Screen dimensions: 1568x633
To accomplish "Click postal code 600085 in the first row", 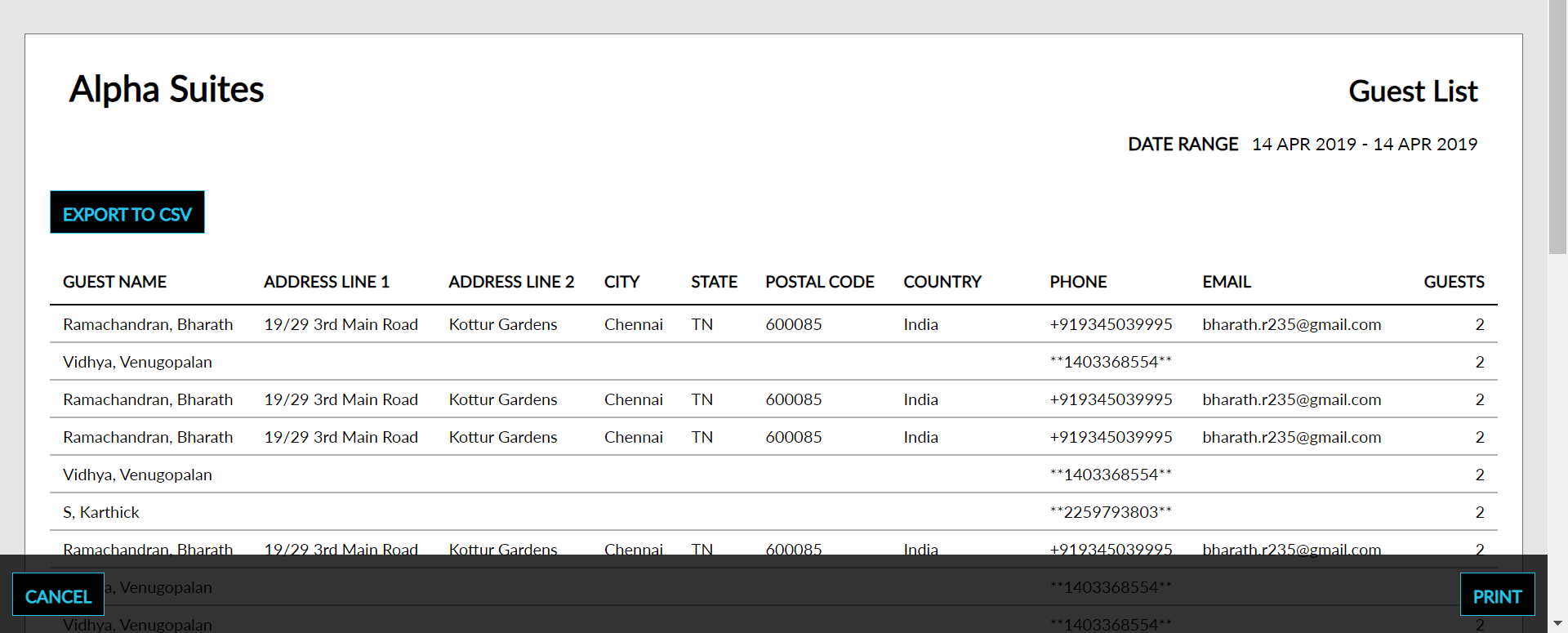I will point(794,324).
